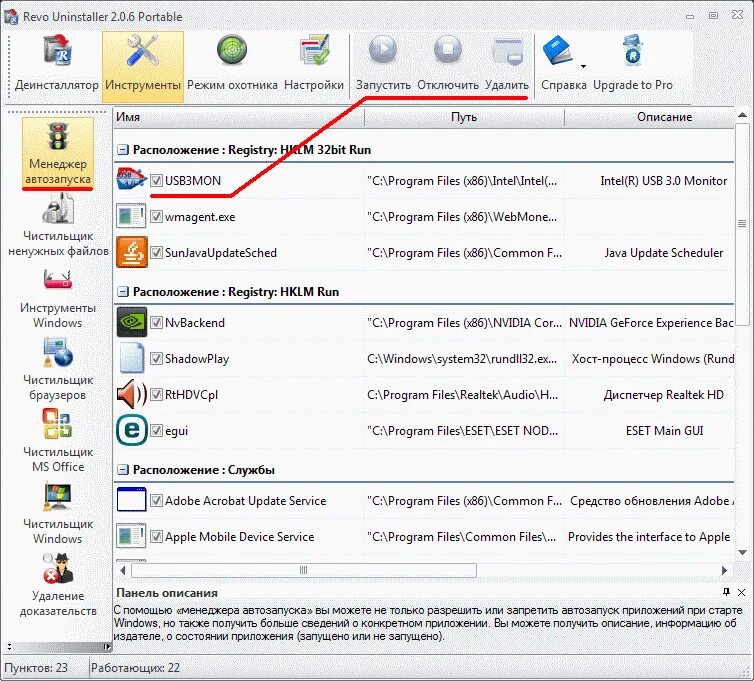Open the Справка dropdown arrow
This screenshot has height=681, width=754.
click(583, 66)
